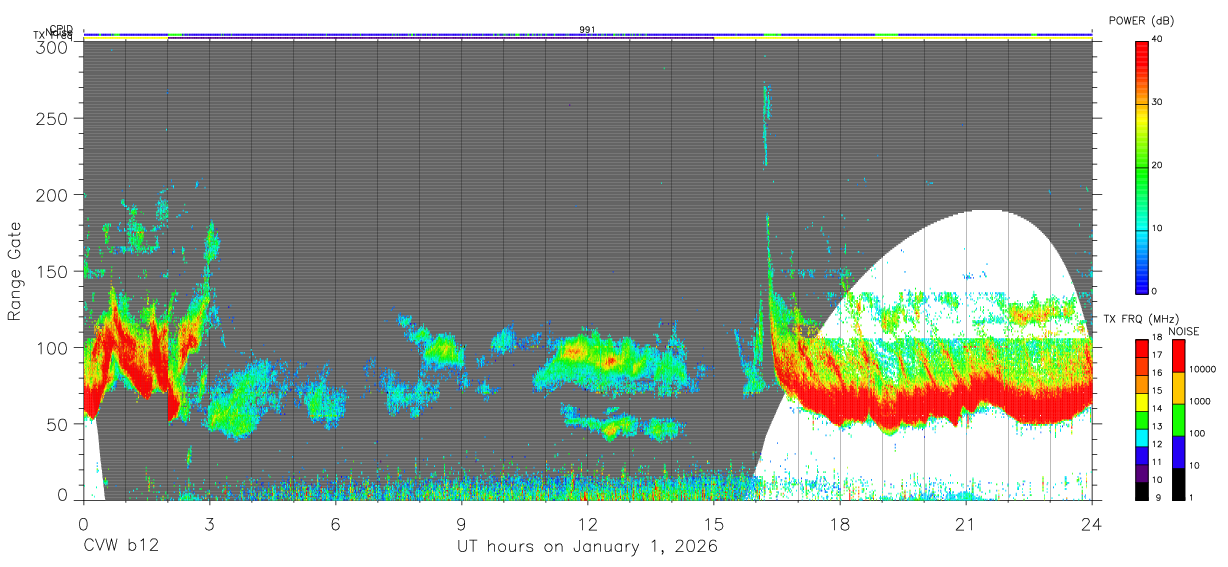This screenshot has height=567, width=1228.
Task: Click the 16 label on TX FRQ scale
Action: tap(1156, 372)
